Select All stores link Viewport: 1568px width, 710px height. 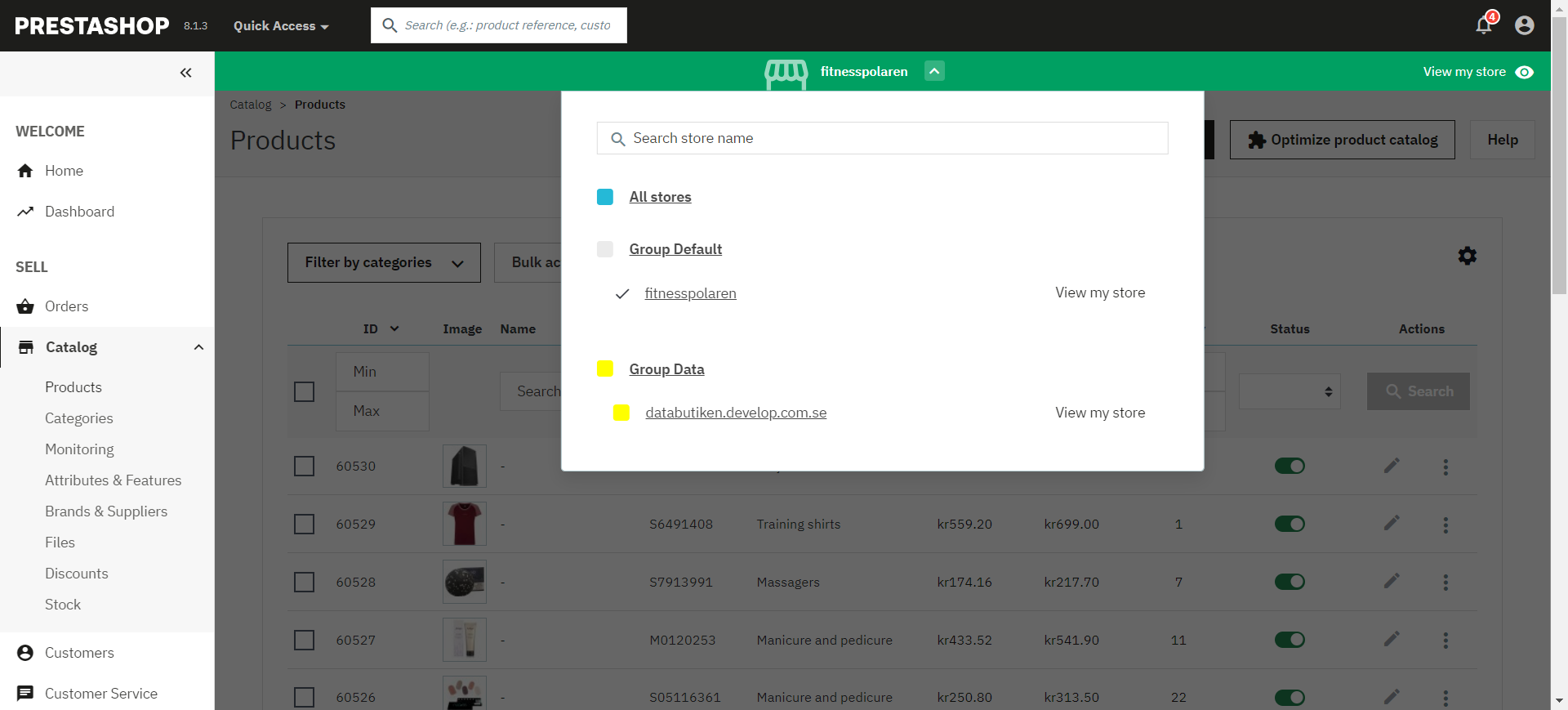660,197
